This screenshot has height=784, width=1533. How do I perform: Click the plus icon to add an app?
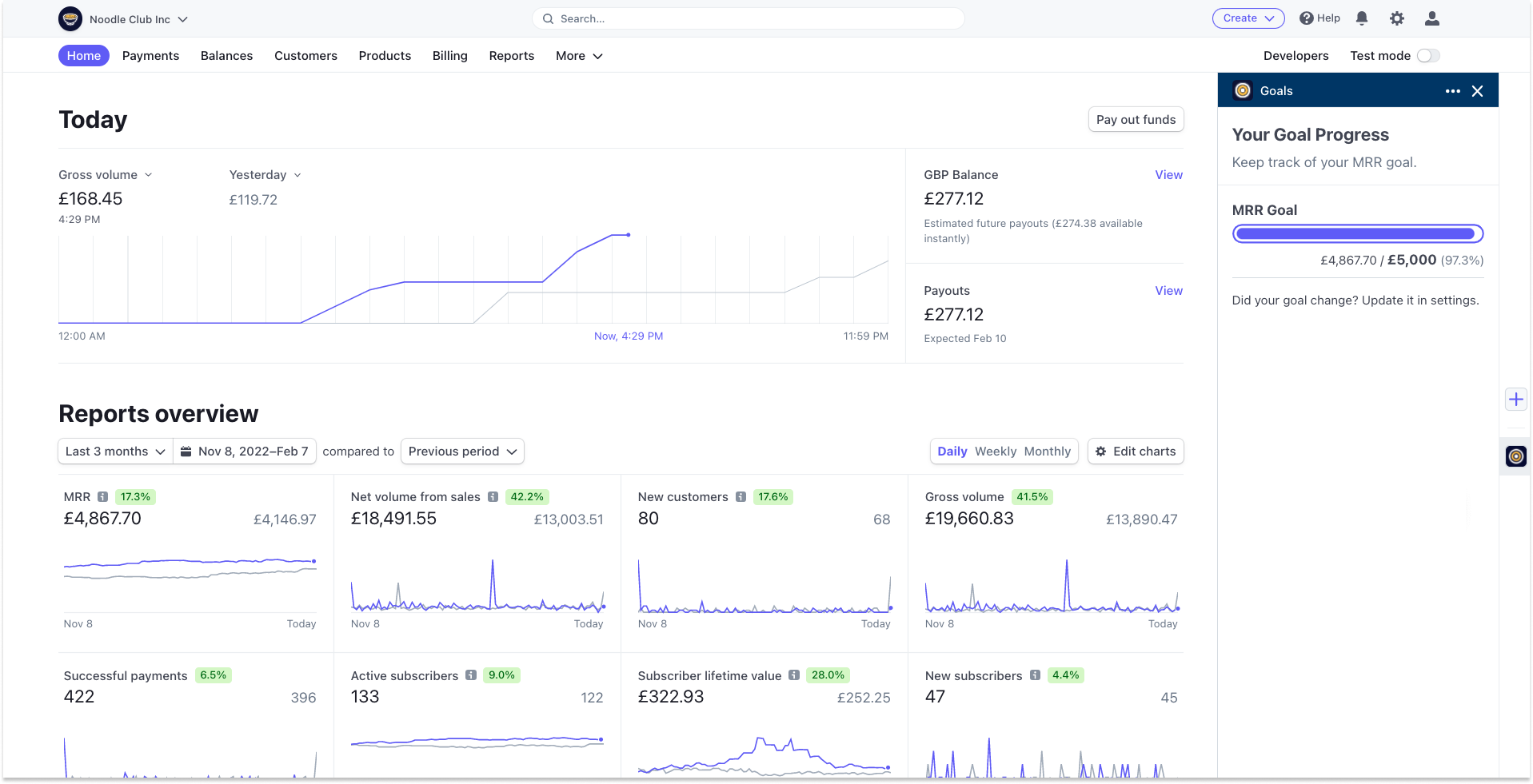coord(1515,399)
